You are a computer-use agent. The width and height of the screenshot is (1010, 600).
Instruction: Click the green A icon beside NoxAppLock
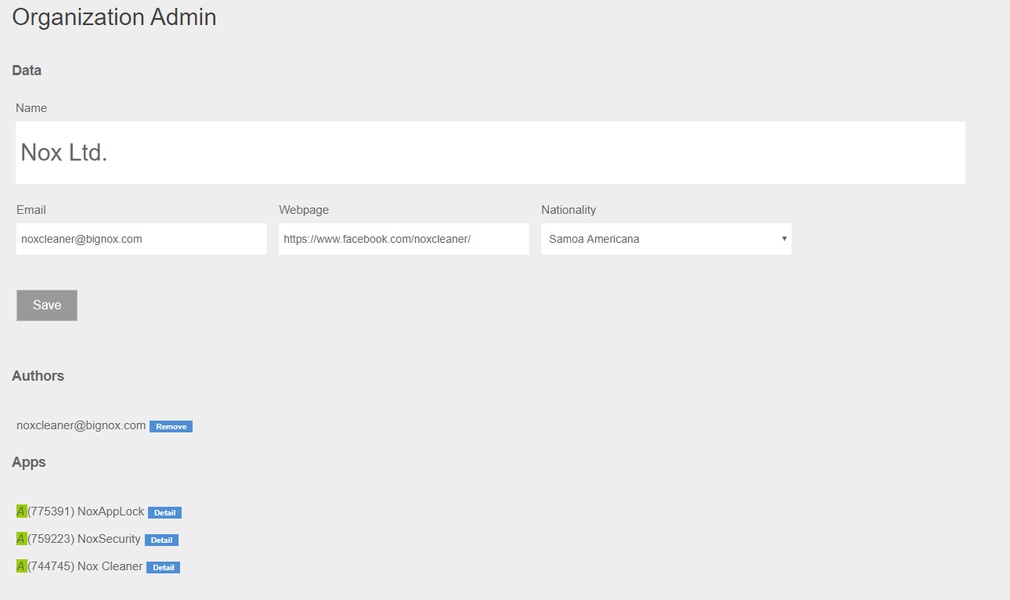click(21, 512)
